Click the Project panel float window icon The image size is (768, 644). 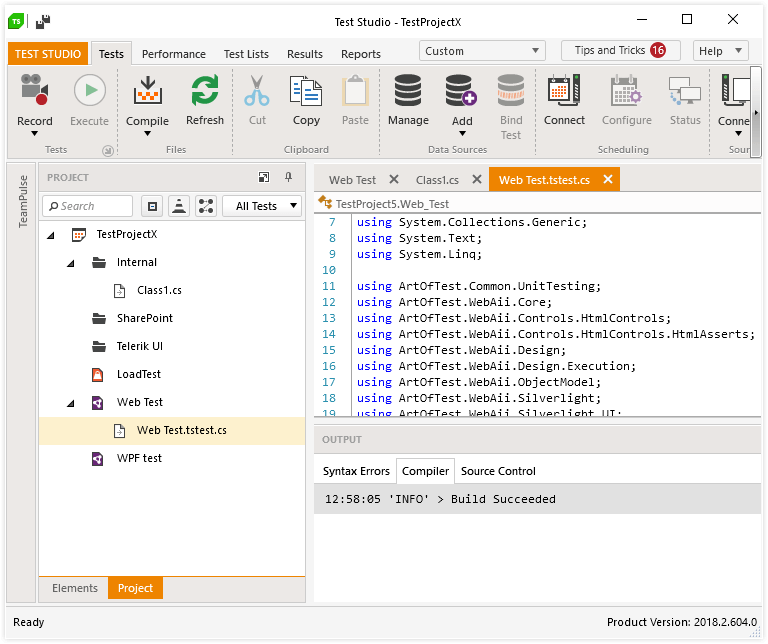click(x=264, y=177)
